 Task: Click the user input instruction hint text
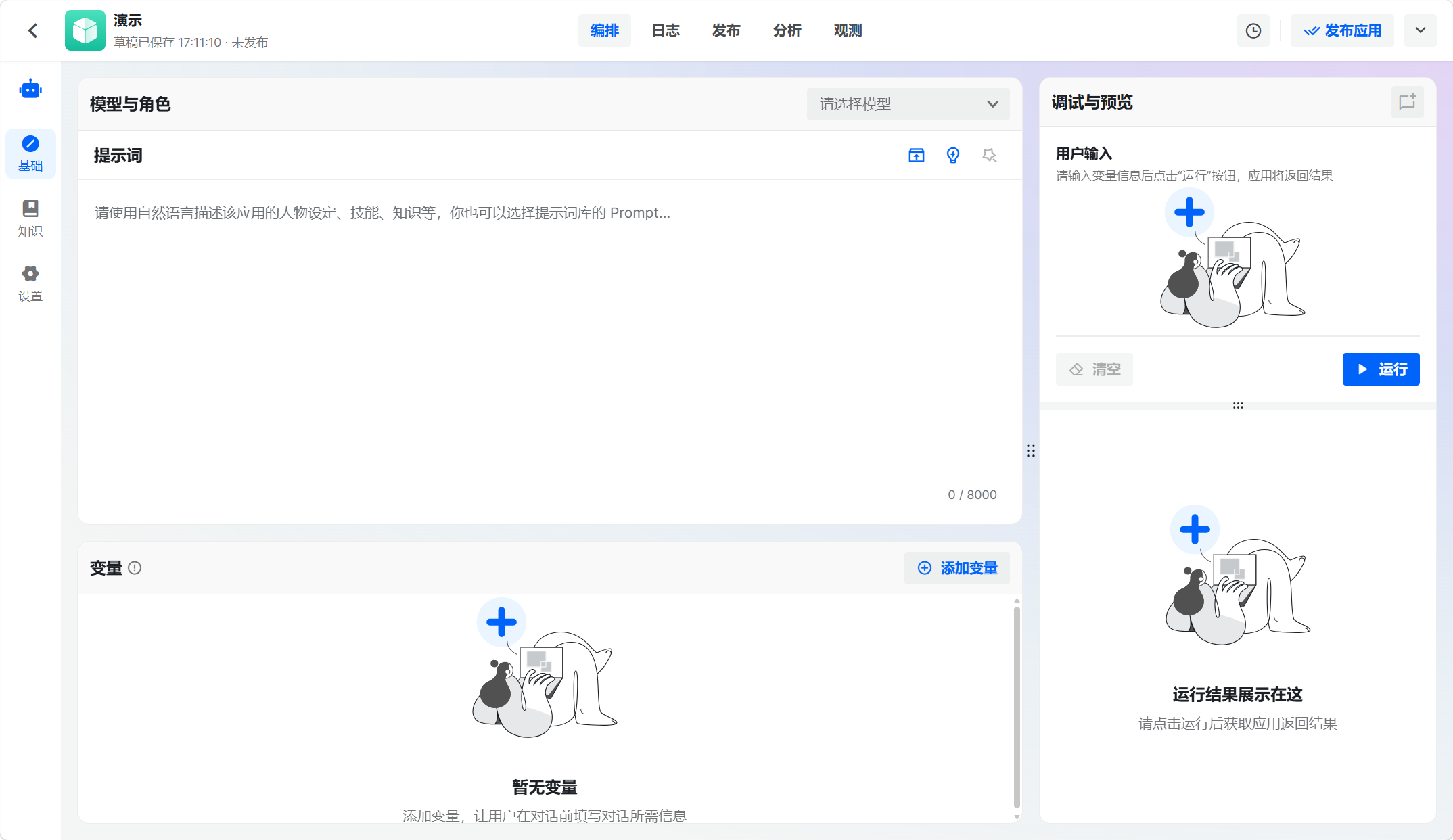pyautogui.click(x=1194, y=176)
